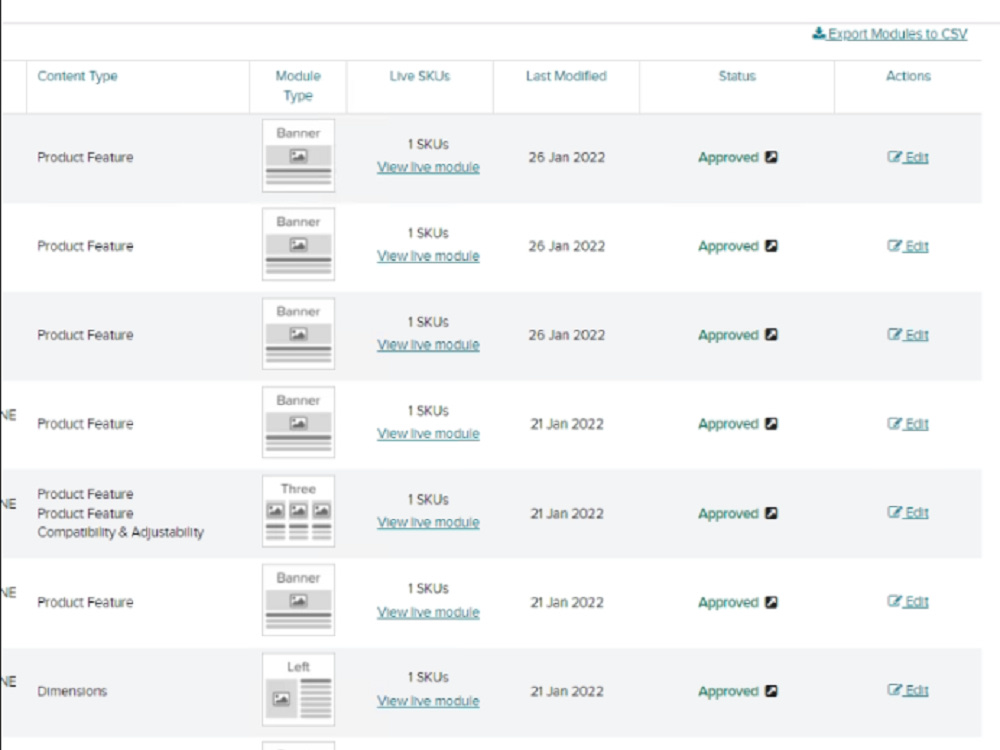The image size is (1000, 750).
Task: Click the Live SKUs column header
Action: pyautogui.click(x=420, y=76)
